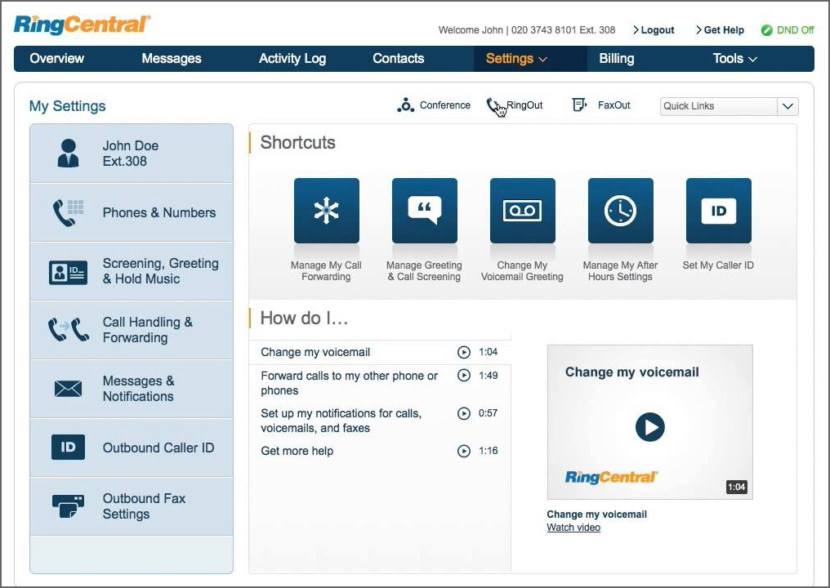
Task: Select the Call Handling & Forwarding label
Action: coord(147,330)
